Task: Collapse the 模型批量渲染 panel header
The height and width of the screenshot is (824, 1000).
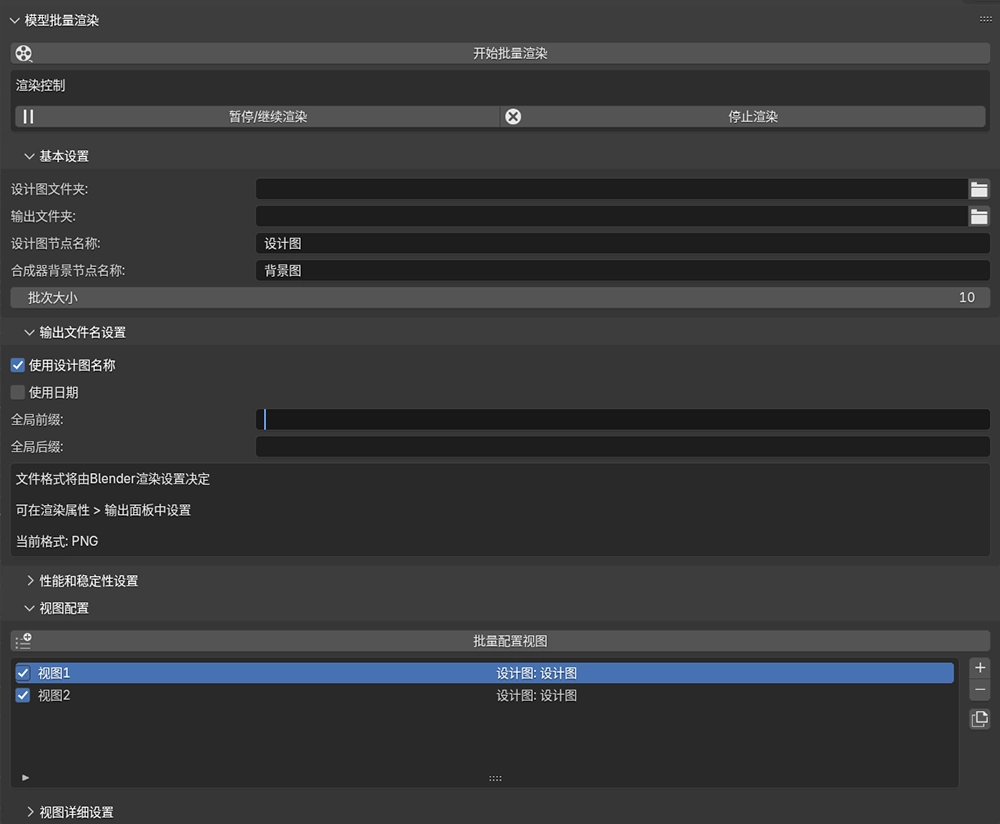Action: coord(14,20)
